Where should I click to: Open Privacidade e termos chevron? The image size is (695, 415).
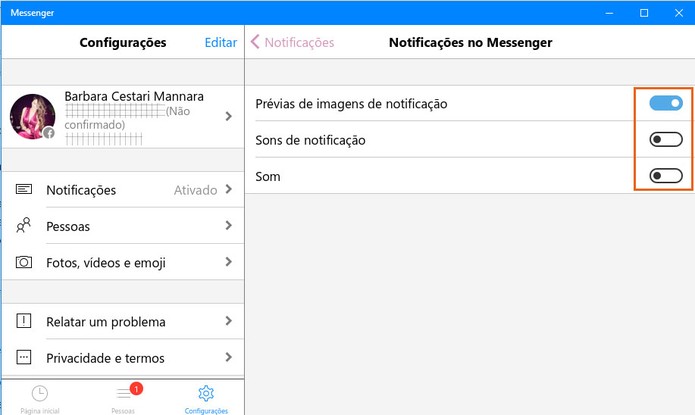(229, 357)
